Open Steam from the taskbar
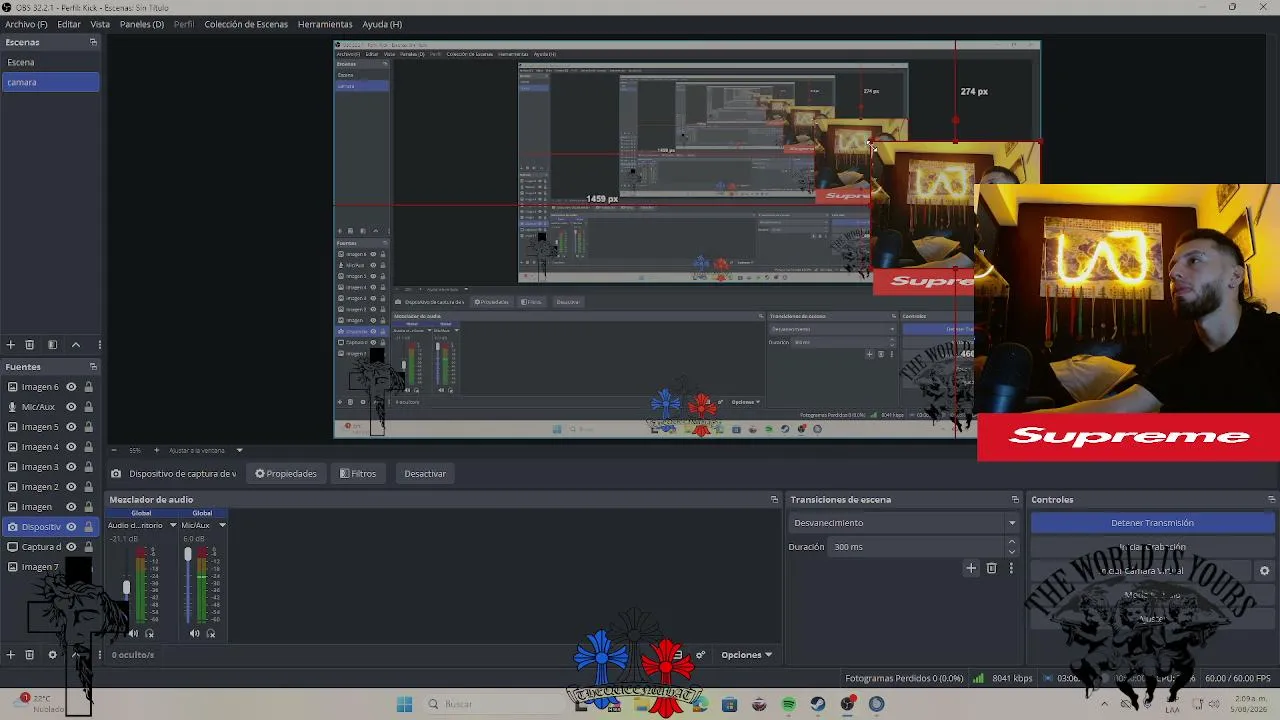The image size is (1280, 720). point(818,704)
